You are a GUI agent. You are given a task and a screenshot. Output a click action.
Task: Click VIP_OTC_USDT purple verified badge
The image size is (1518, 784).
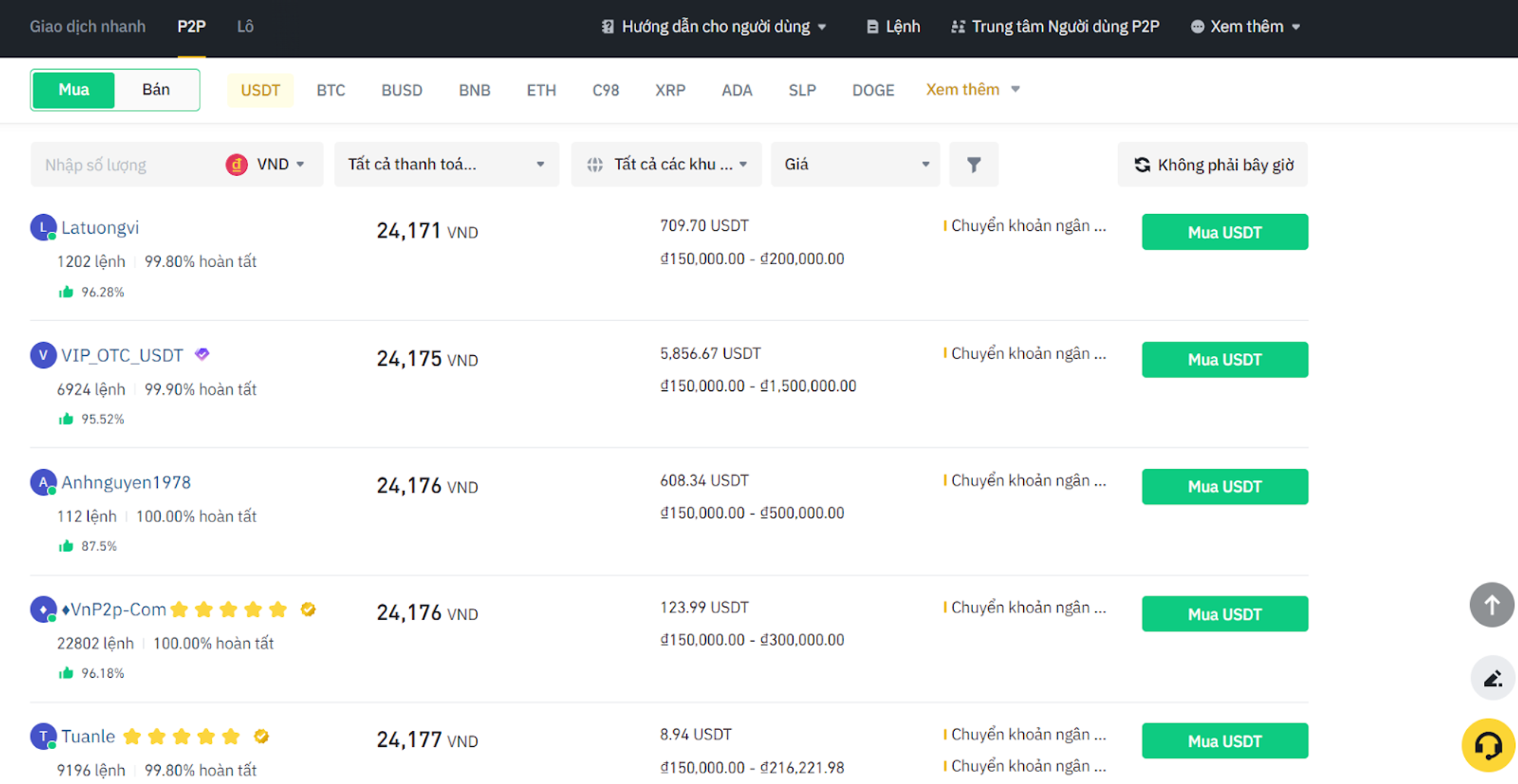tap(202, 354)
